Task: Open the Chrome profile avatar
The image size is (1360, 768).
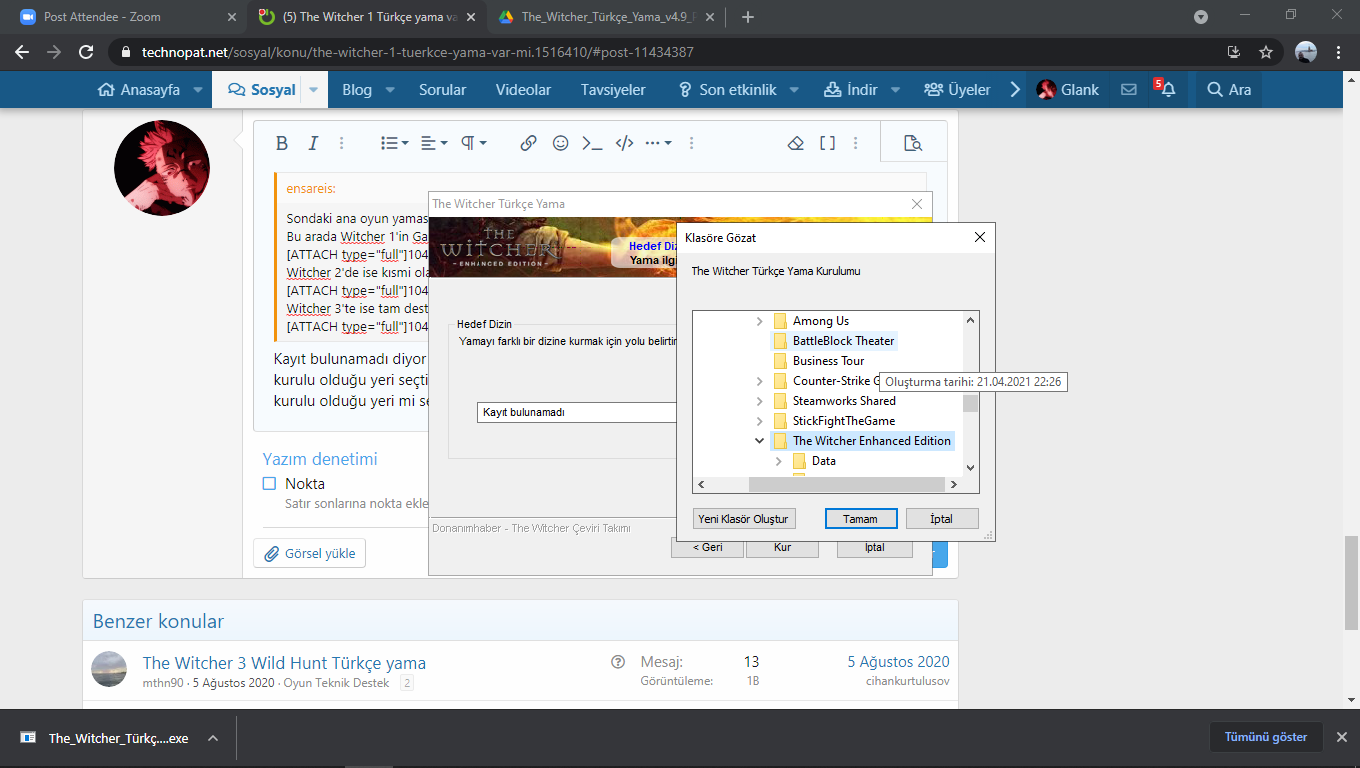Action: pyautogui.click(x=1306, y=52)
